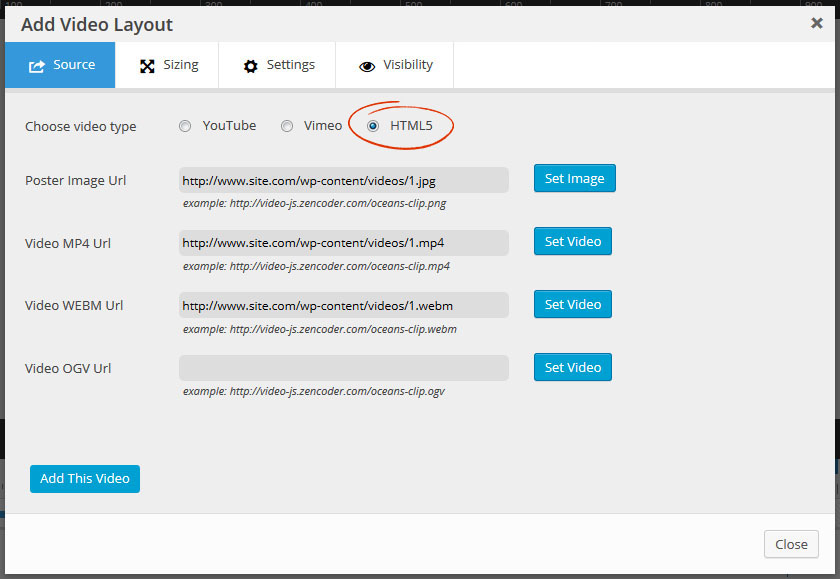Return to the Source tab
The width and height of the screenshot is (840, 579).
coord(60,64)
